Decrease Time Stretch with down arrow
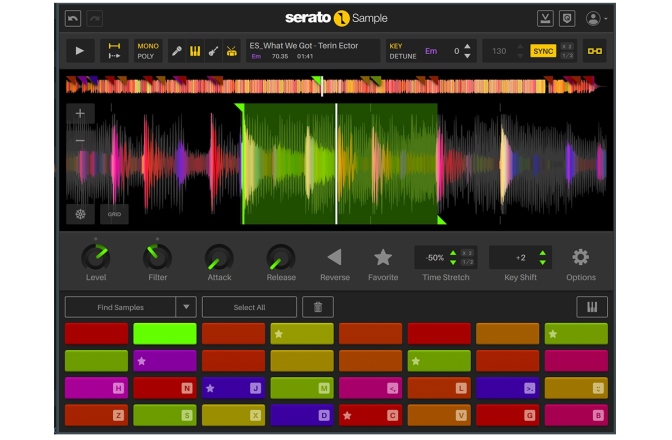Screen dimensions: 672x440 pos(453,262)
